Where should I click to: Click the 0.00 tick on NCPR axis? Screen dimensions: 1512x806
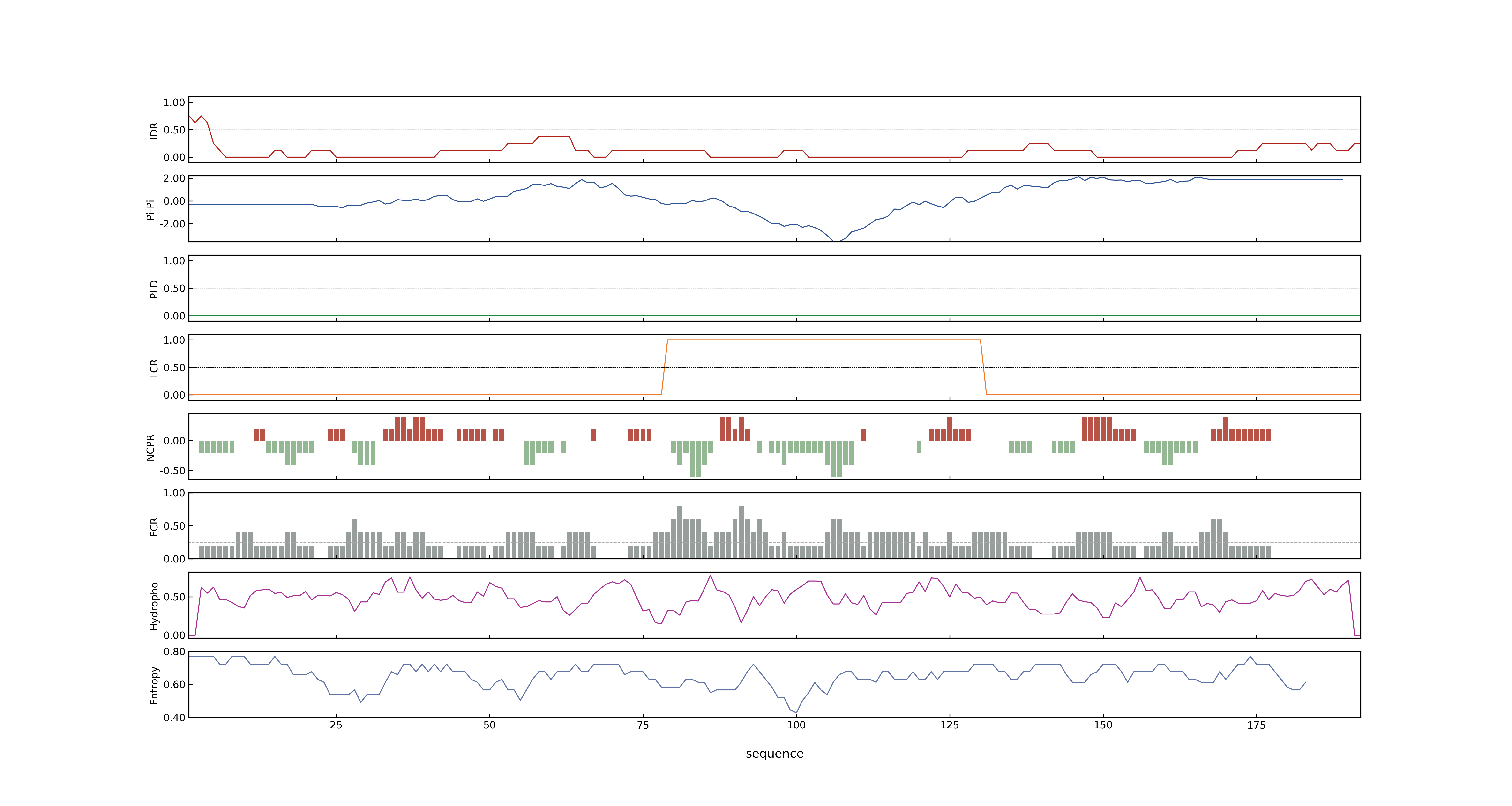pos(174,441)
